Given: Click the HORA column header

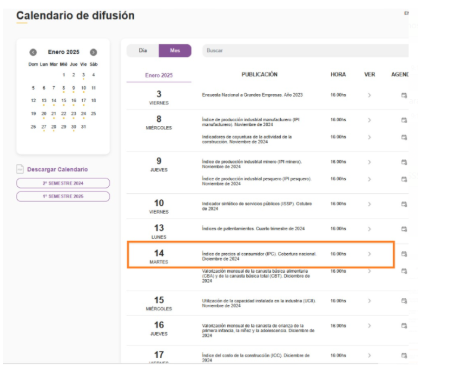Looking at the screenshot, I should 338,74.
